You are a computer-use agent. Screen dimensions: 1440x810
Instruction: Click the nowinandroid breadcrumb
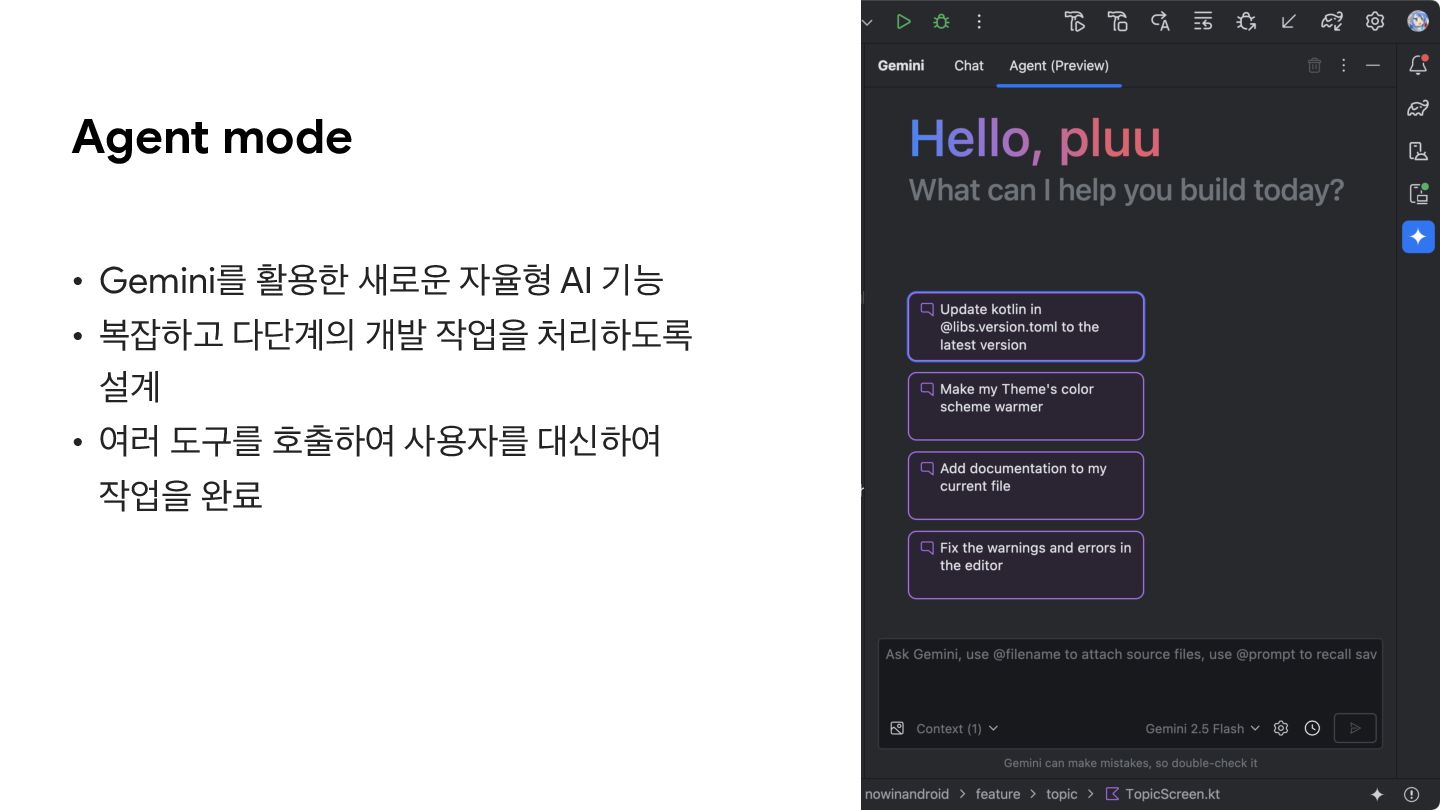[x=907, y=794]
